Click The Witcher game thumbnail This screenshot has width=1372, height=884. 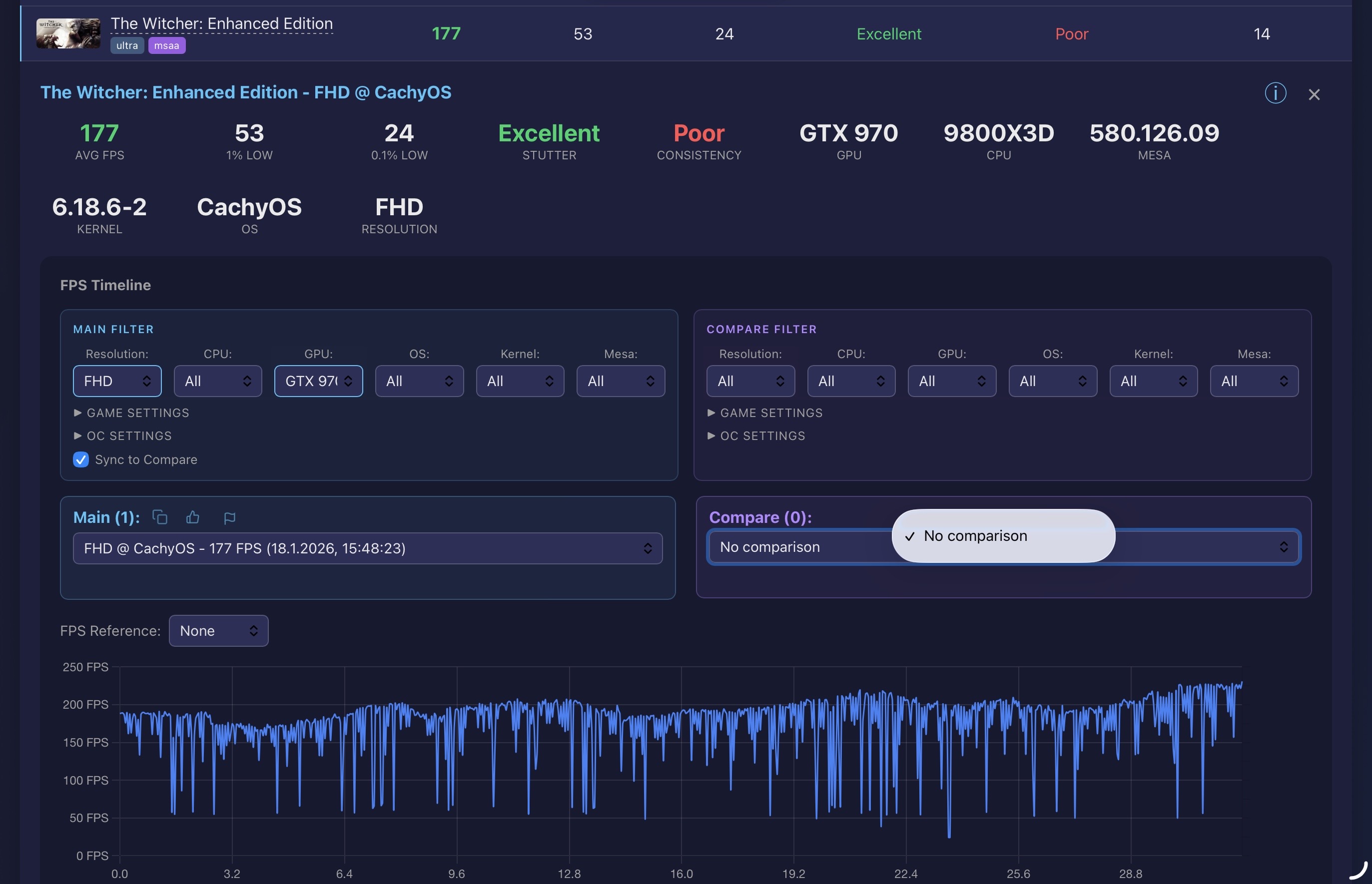[x=68, y=33]
